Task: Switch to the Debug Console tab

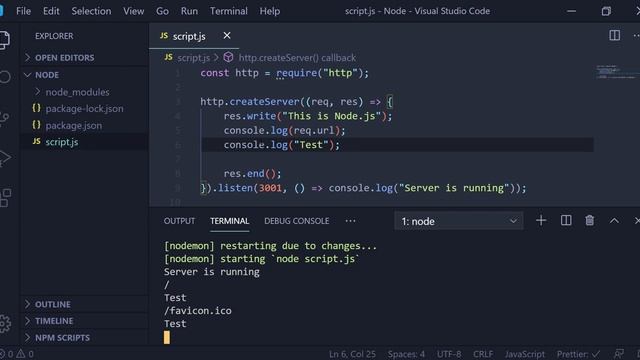Action: 296,221
